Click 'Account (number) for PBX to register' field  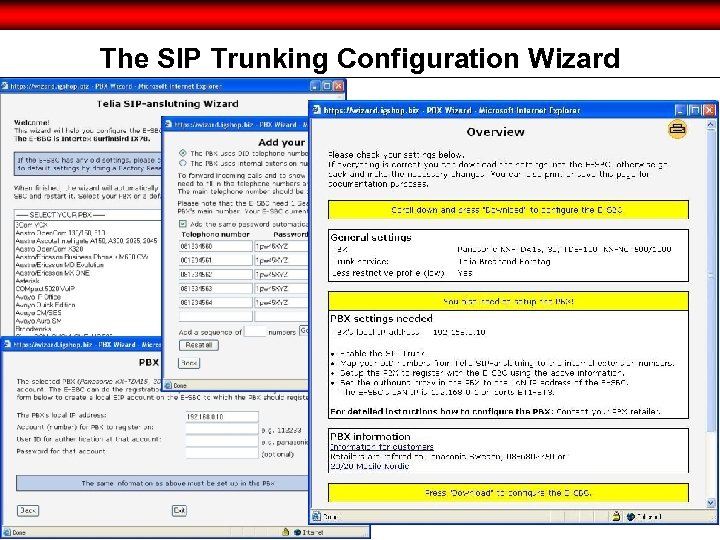pos(222,429)
